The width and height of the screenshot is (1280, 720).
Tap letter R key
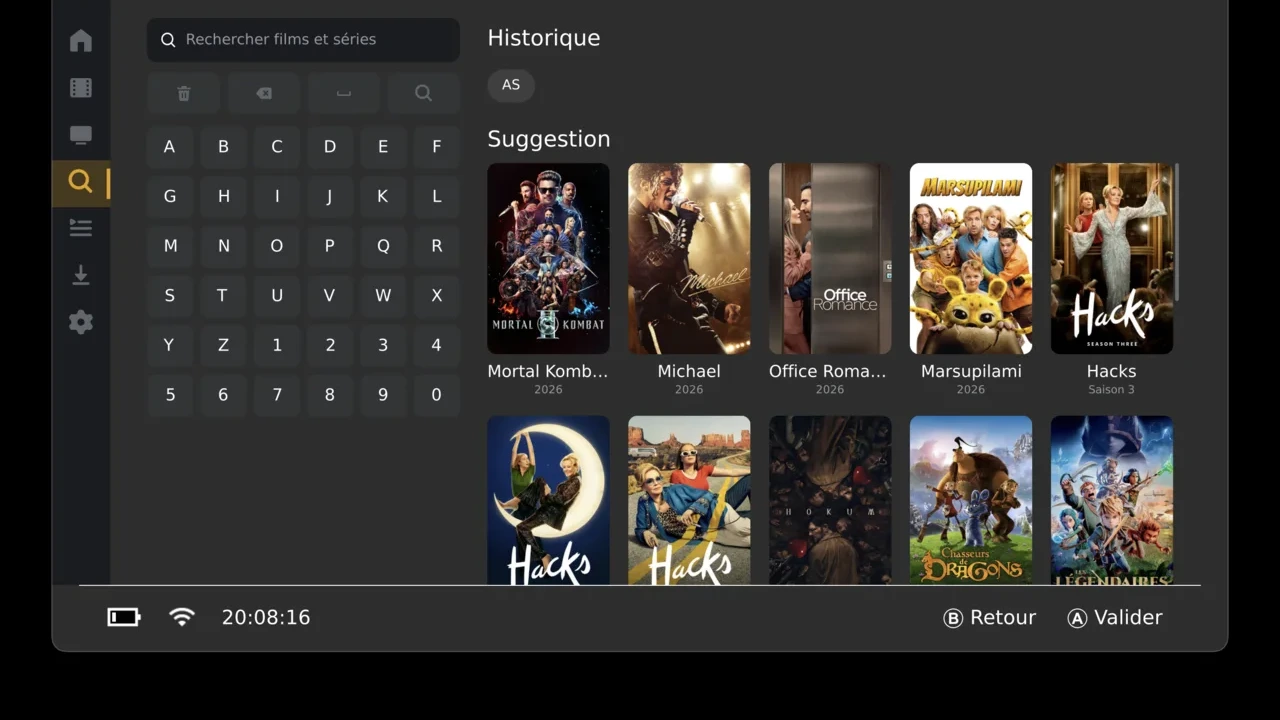click(x=437, y=246)
